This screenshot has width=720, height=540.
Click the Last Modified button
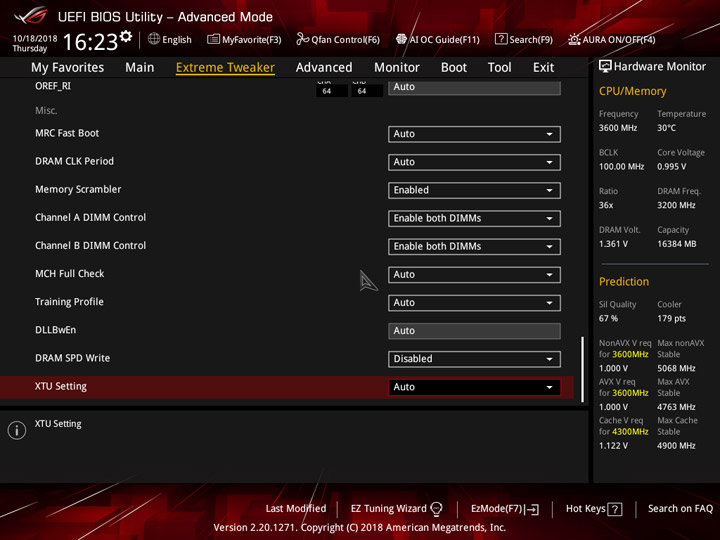[296, 509]
